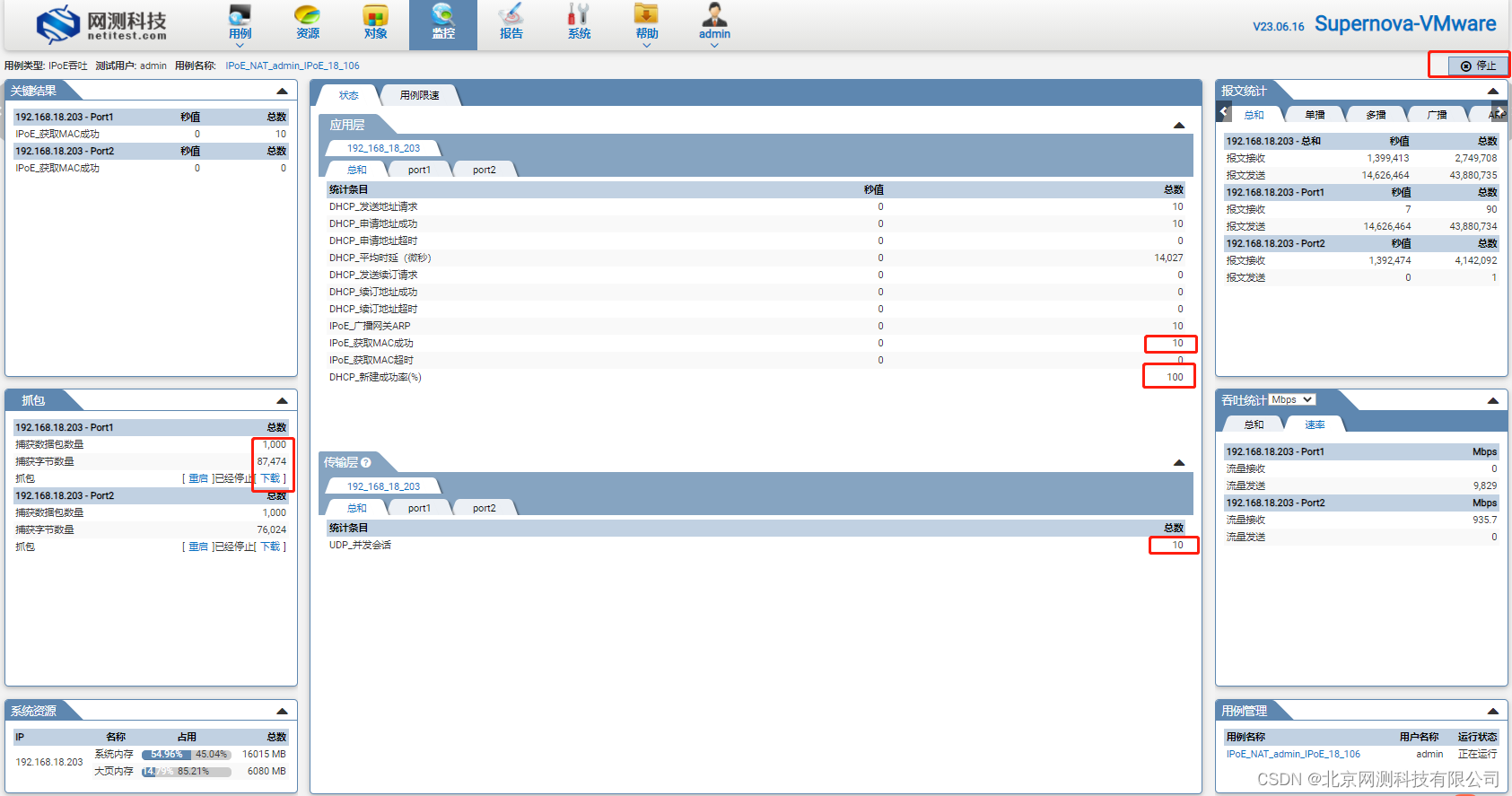Collapse the 关键结果 panel
1512x796 pixels.
tap(283, 91)
